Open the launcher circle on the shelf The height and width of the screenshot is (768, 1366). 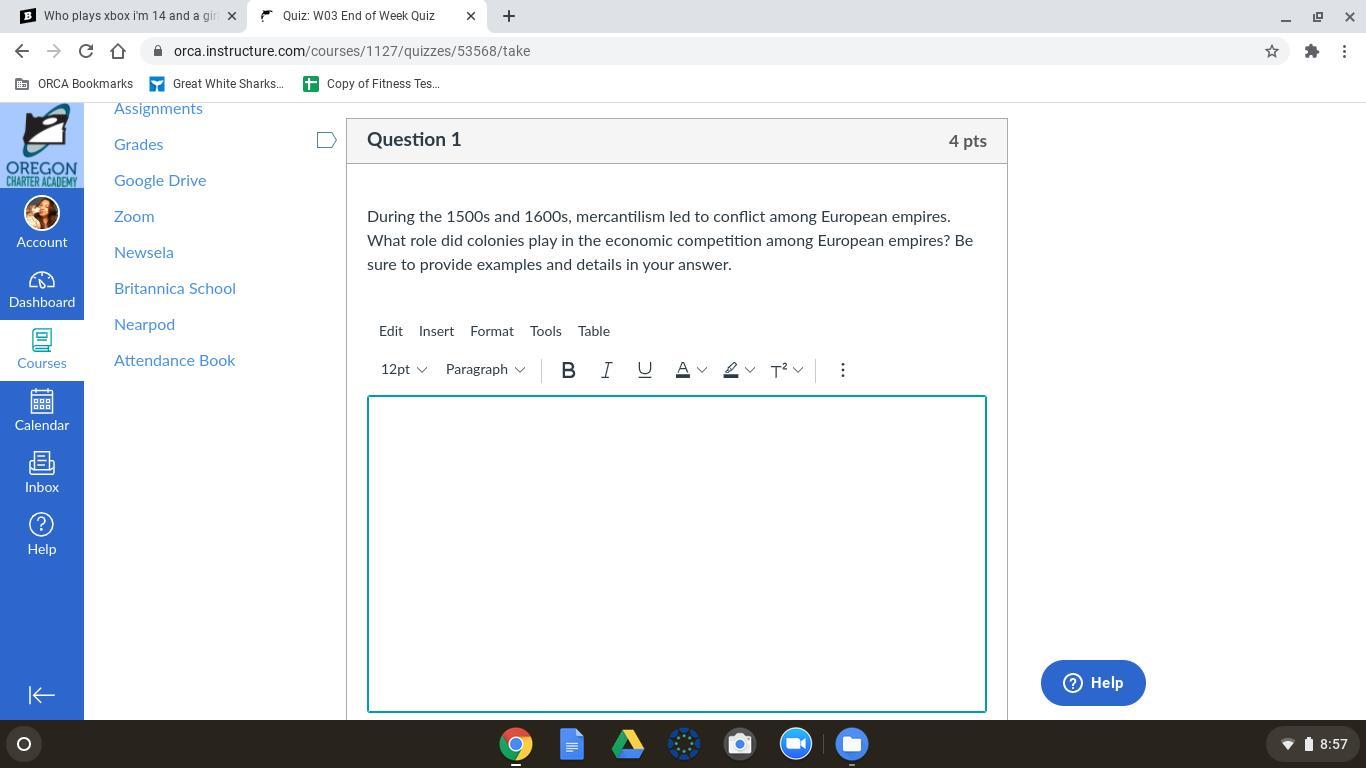click(x=24, y=744)
